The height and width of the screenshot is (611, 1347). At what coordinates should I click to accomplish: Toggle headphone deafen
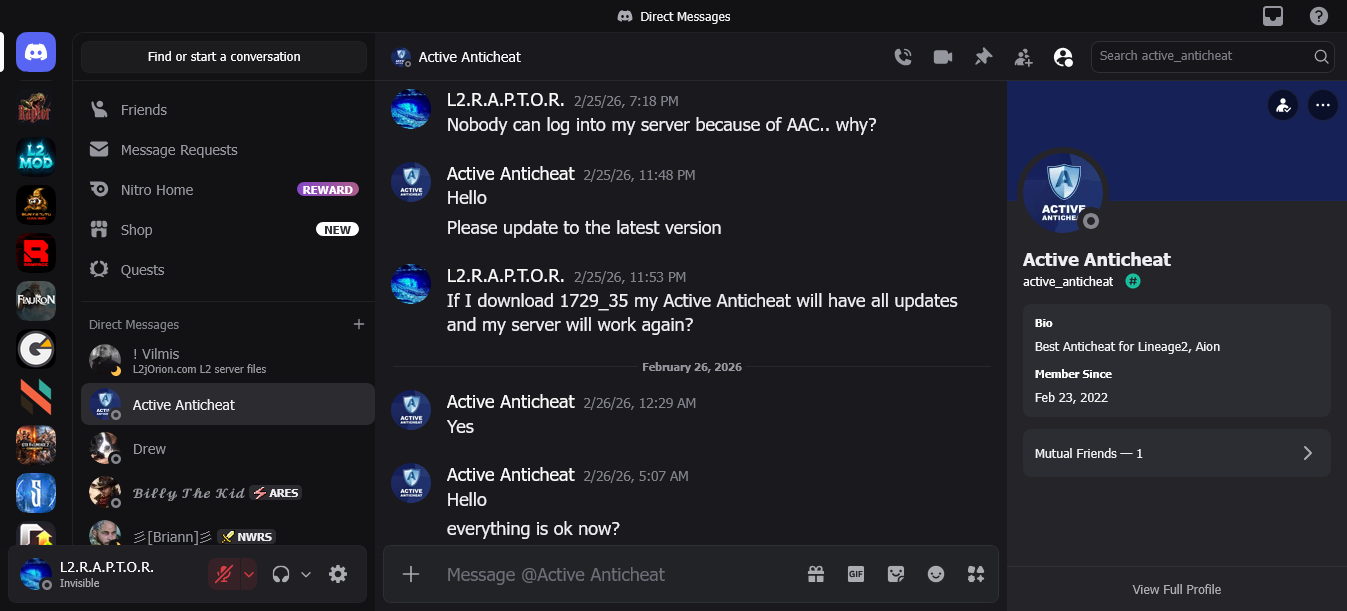[x=281, y=574]
